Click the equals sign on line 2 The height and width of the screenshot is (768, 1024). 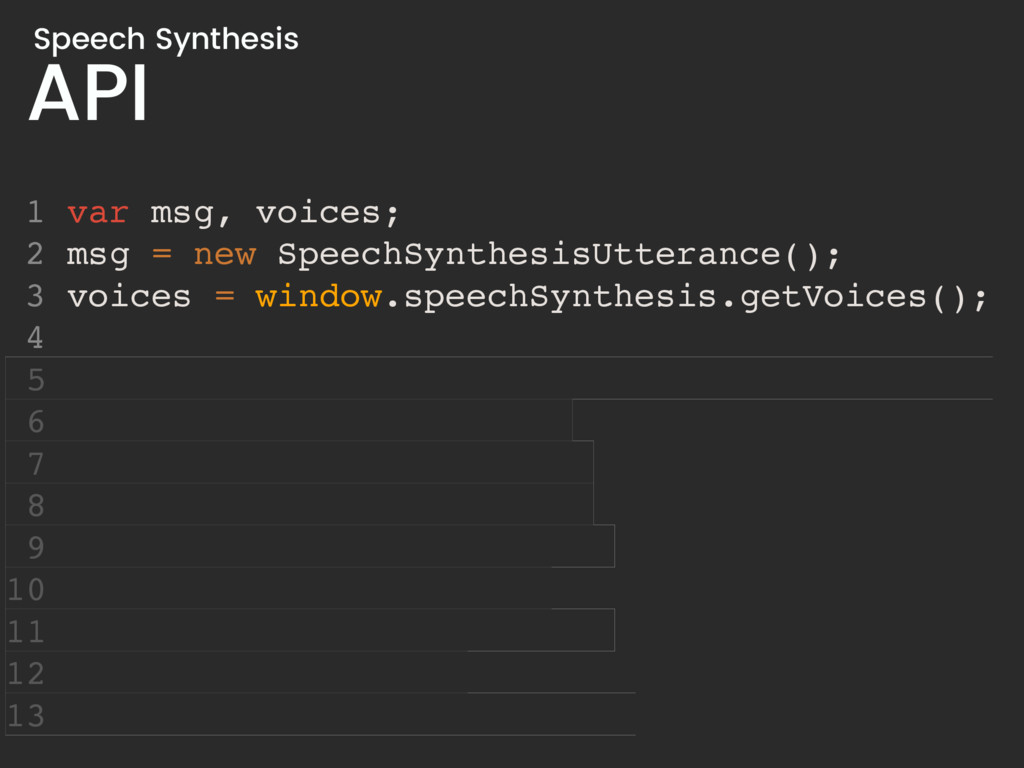coord(161,253)
